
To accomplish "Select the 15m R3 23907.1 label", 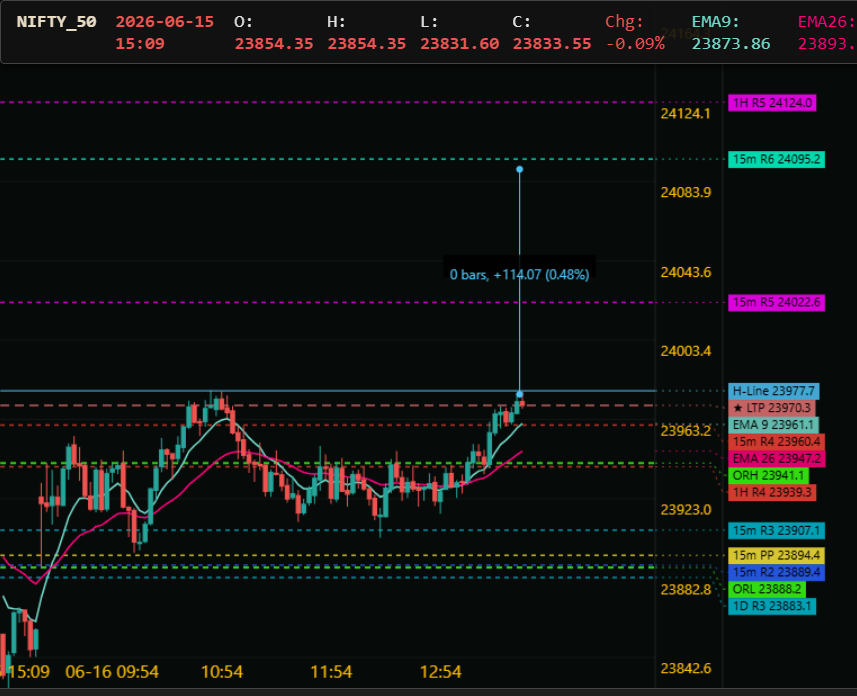I will [776, 530].
